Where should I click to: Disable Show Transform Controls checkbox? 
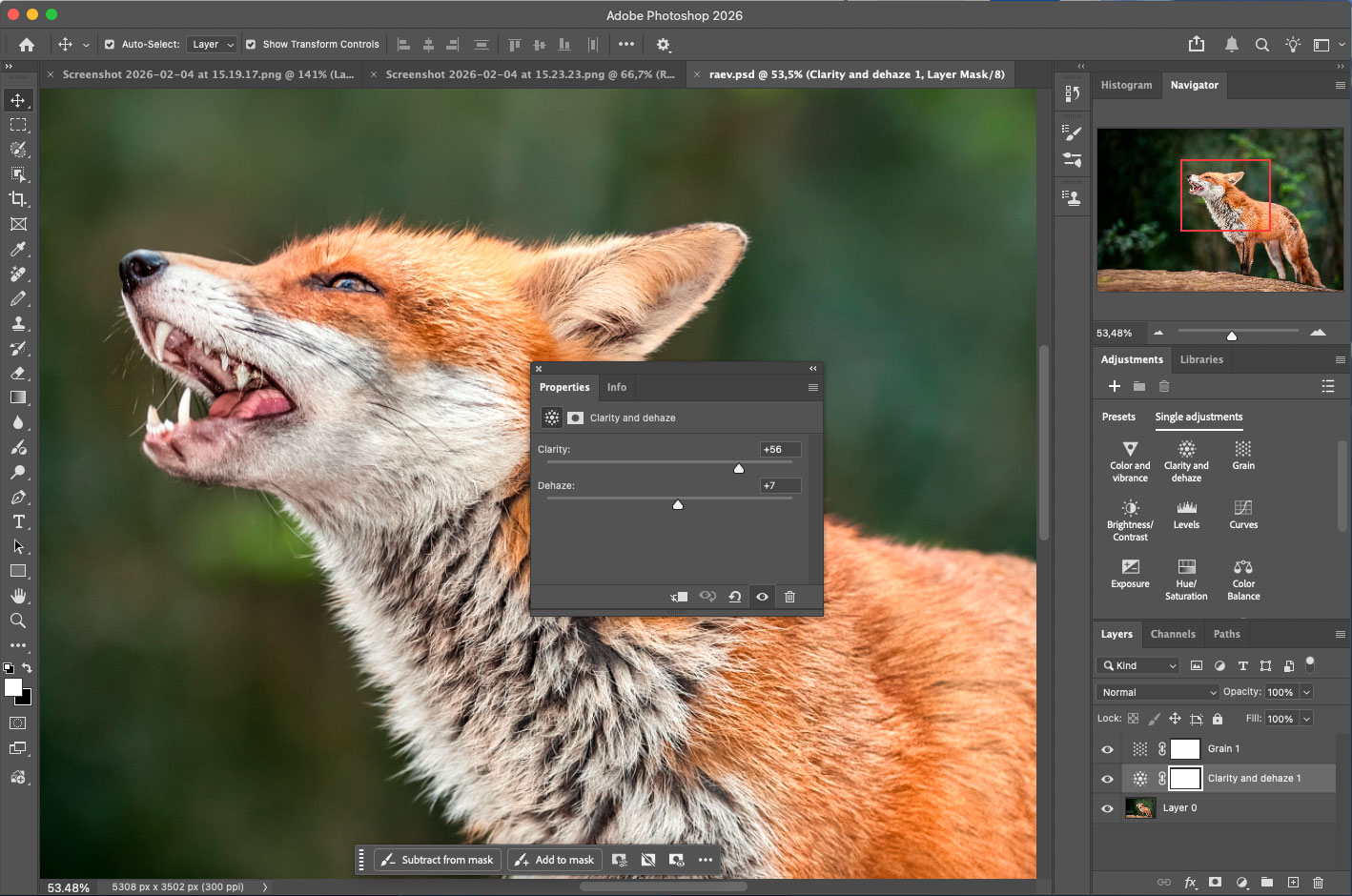251,45
